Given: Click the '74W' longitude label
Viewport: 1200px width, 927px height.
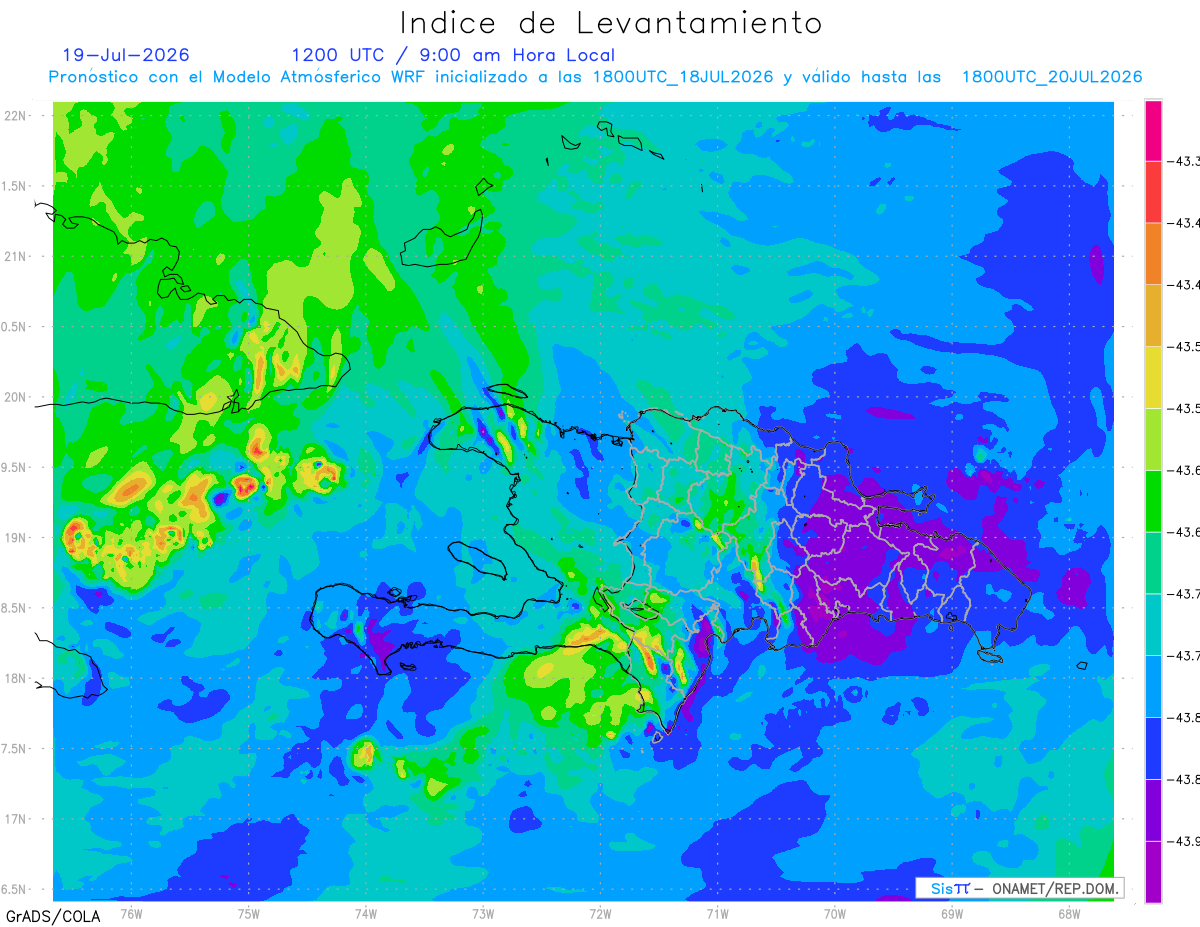Looking at the screenshot, I should (366, 912).
